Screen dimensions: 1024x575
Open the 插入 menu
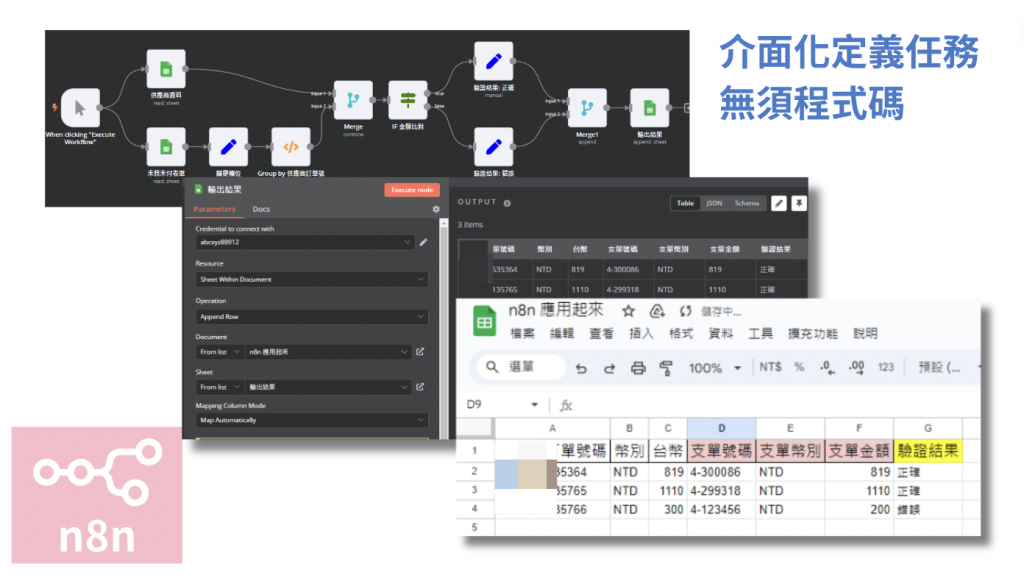coord(641,334)
